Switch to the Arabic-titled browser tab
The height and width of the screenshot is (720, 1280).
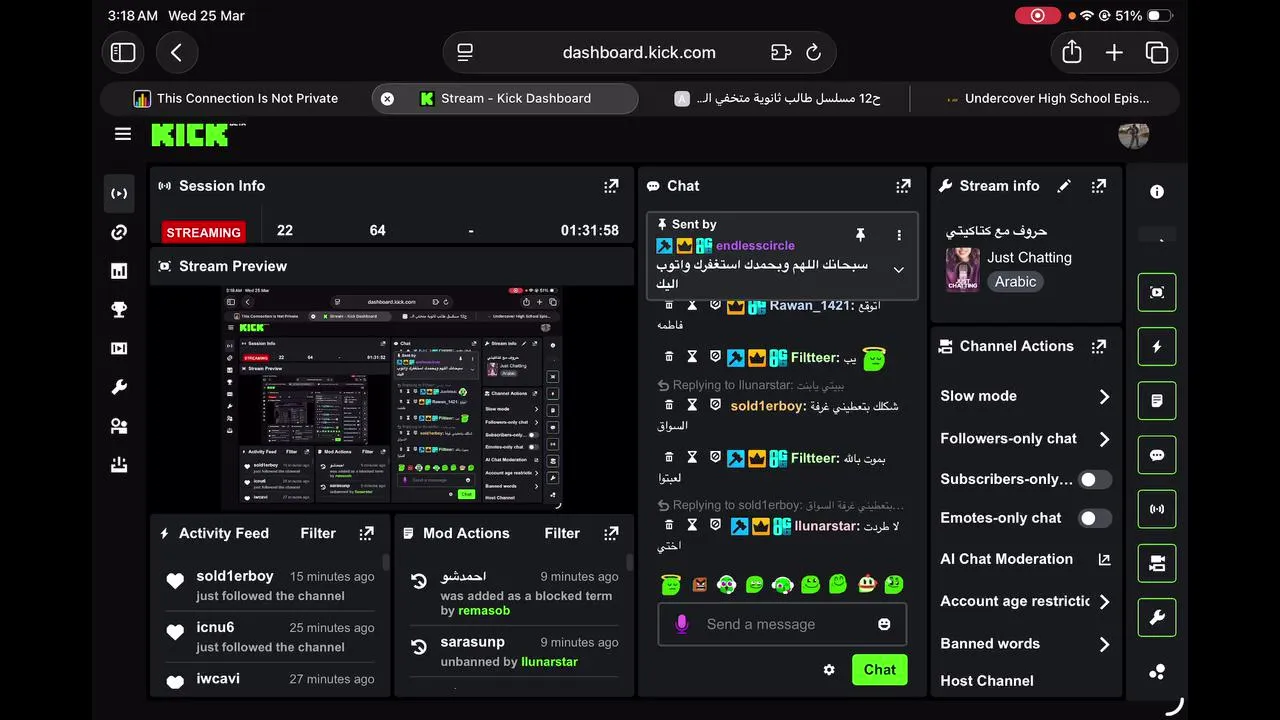[778, 98]
